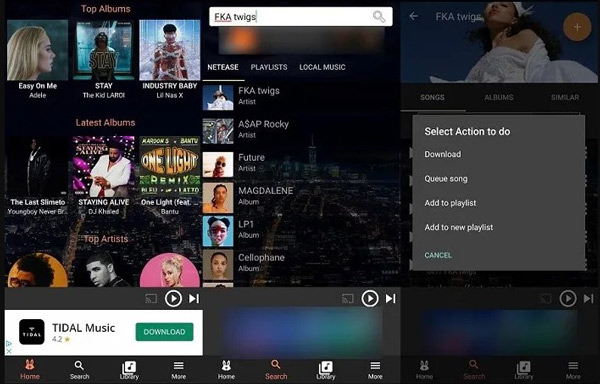
Task: Click the Top Artists heading
Action: [106, 239]
